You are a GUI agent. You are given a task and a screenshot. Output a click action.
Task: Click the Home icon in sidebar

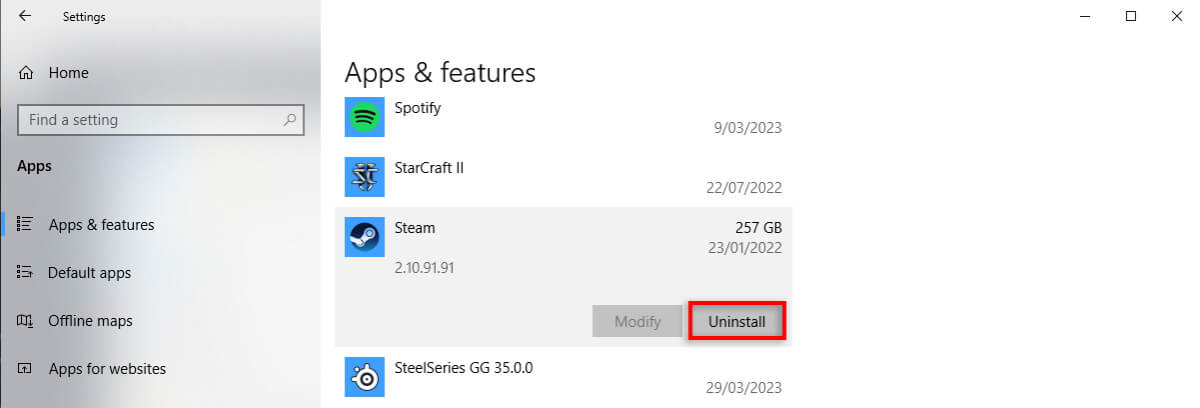pyautogui.click(x=27, y=73)
